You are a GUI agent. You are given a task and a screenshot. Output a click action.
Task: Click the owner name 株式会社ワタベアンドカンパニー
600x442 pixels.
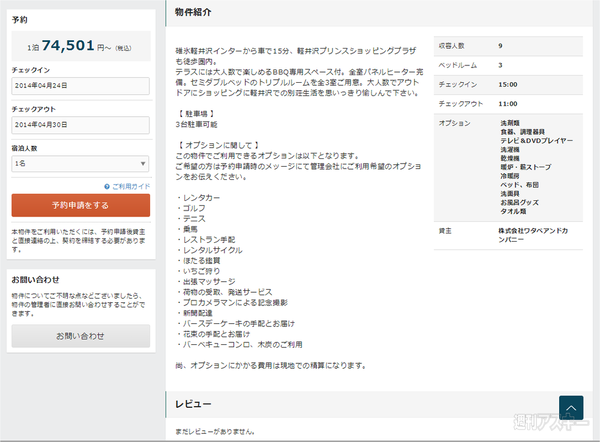(533, 235)
